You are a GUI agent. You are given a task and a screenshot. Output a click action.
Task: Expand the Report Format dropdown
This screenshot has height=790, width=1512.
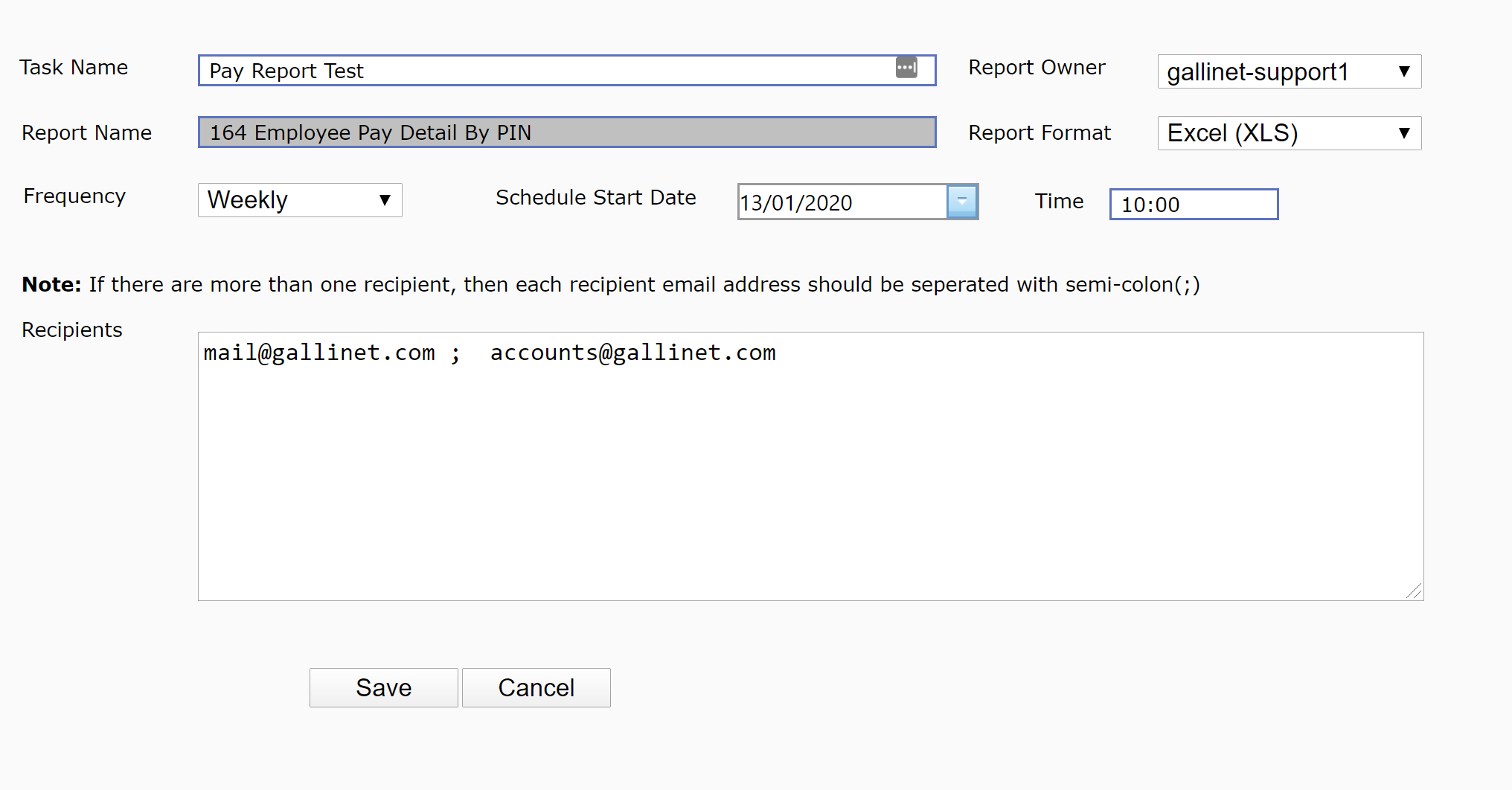(1289, 133)
